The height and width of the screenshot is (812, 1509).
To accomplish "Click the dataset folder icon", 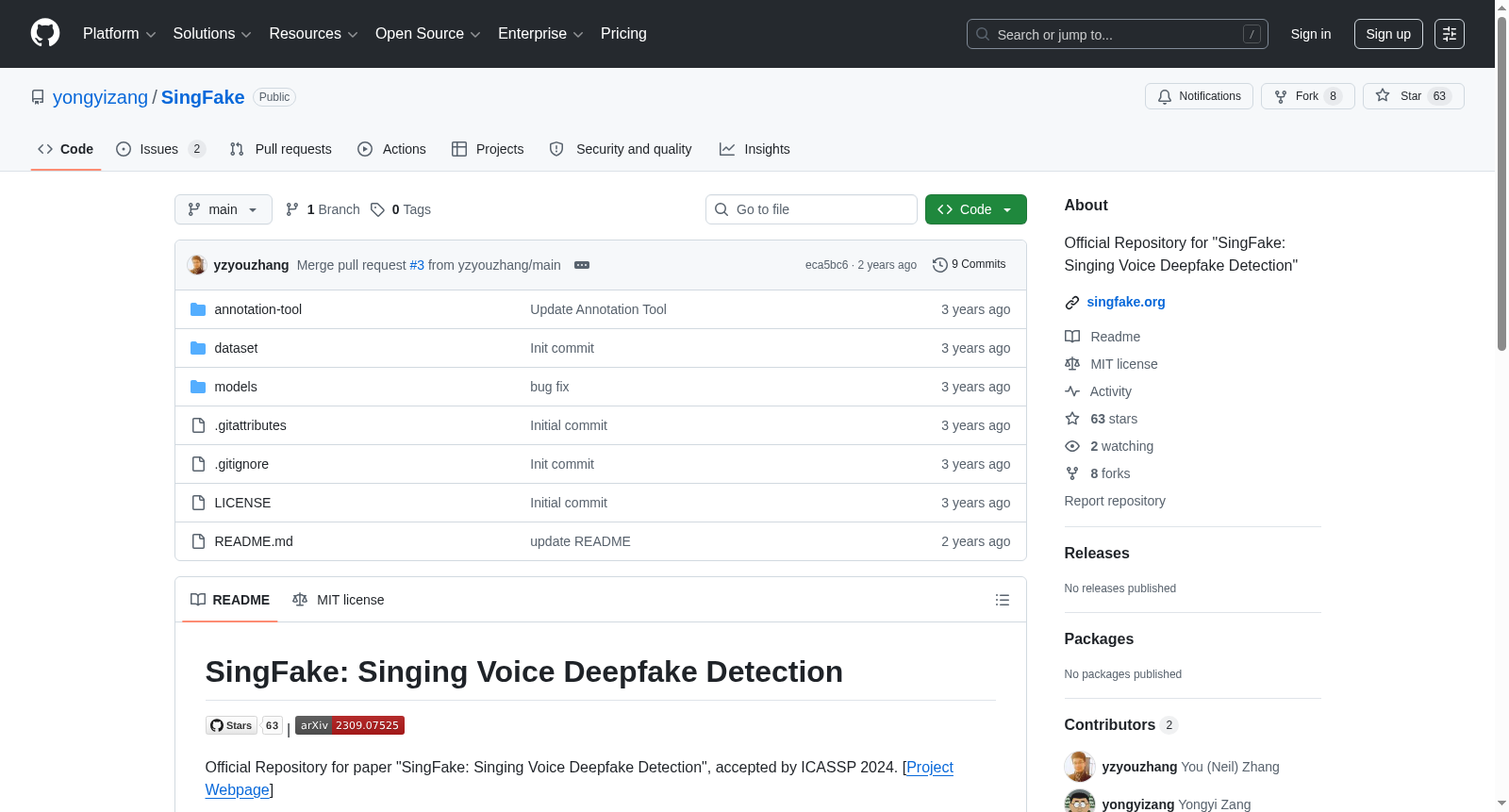I will point(198,348).
